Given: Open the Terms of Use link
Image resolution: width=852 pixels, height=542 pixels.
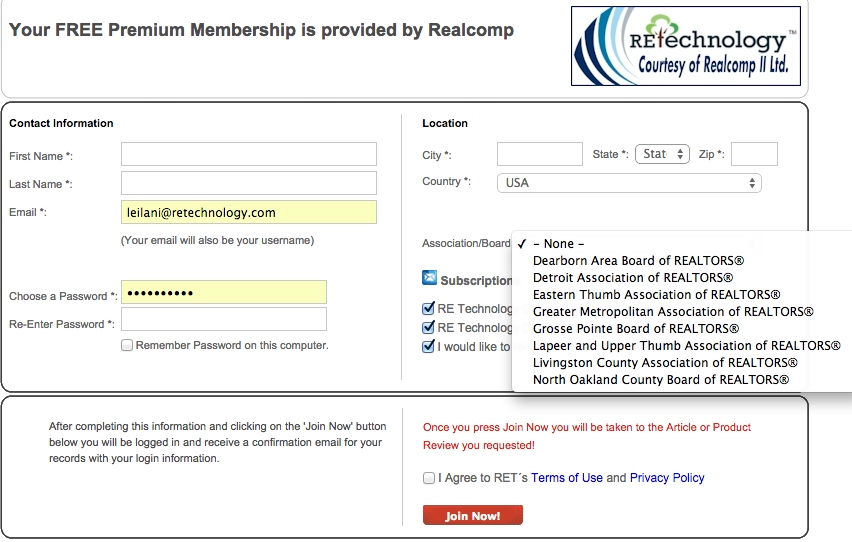Looking at the screenshot, I should point(567,478).
